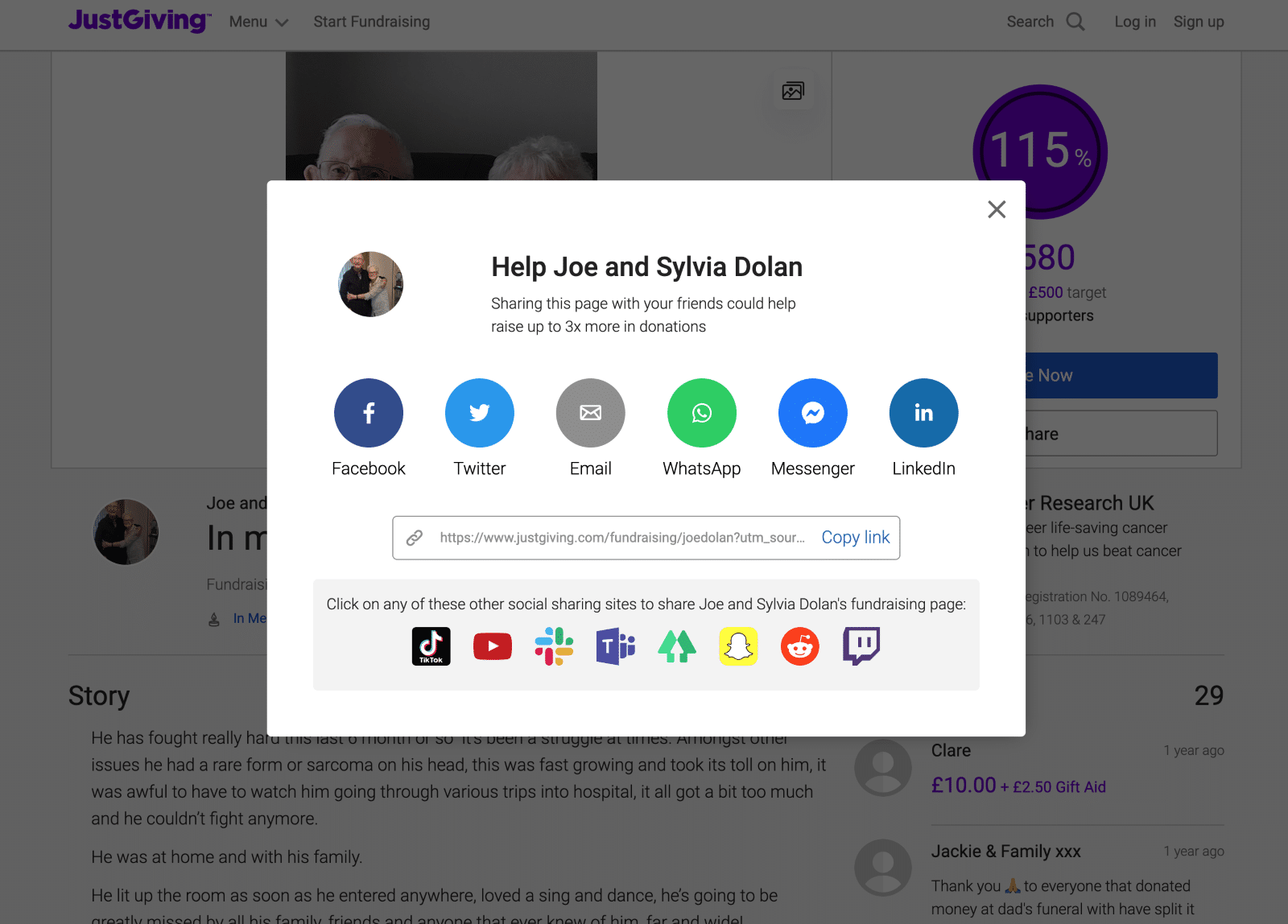The height and width of the screenshot is (924, 1288).
Task: Expand the Menu dropdown
Action: [x=258, y=22]
